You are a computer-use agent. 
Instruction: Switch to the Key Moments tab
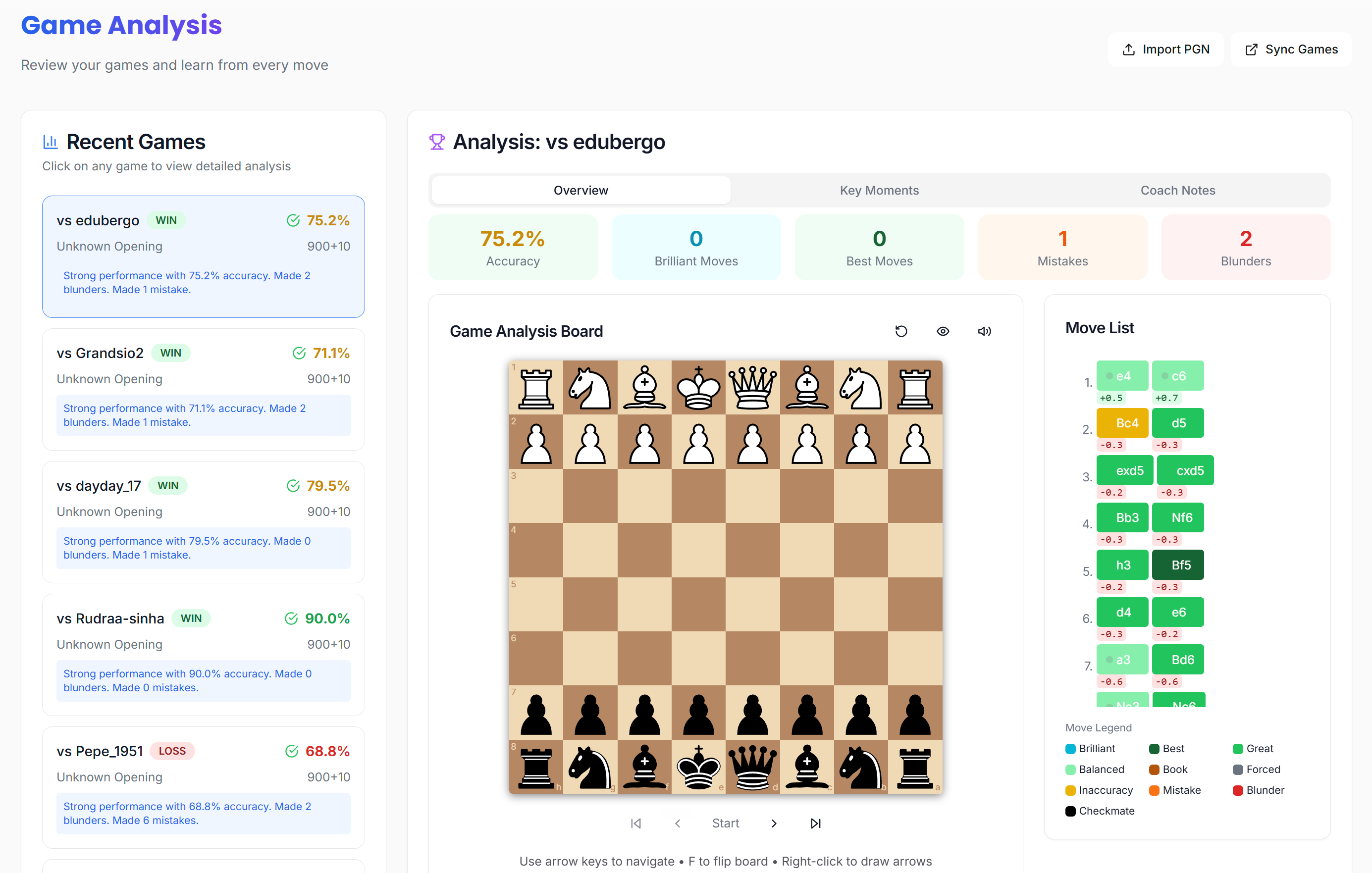pyautogui.click(x=879, y=190)
